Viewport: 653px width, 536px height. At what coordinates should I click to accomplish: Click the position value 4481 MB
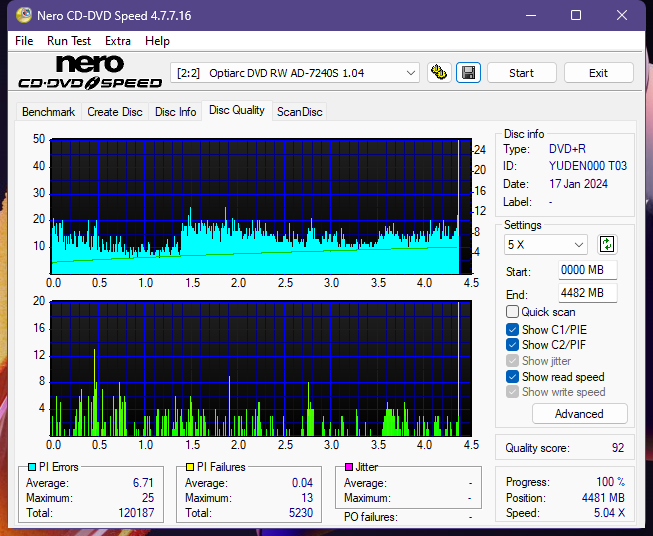pos(603,498)
